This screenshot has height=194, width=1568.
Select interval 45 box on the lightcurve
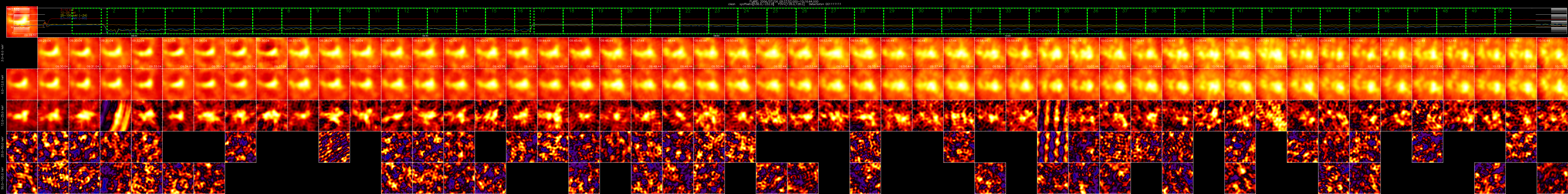tap(1364, 21)
